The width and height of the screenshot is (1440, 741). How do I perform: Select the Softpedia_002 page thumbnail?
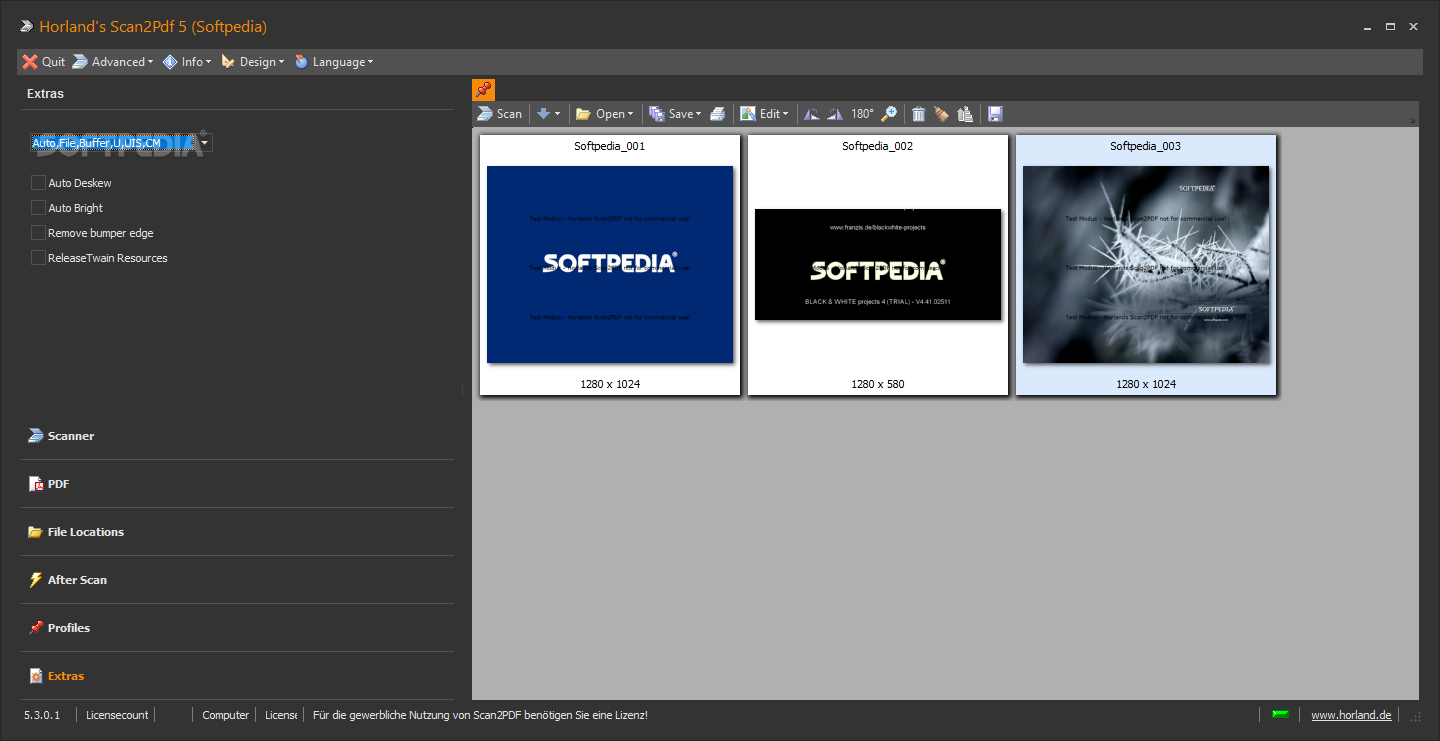click(878, 265)
